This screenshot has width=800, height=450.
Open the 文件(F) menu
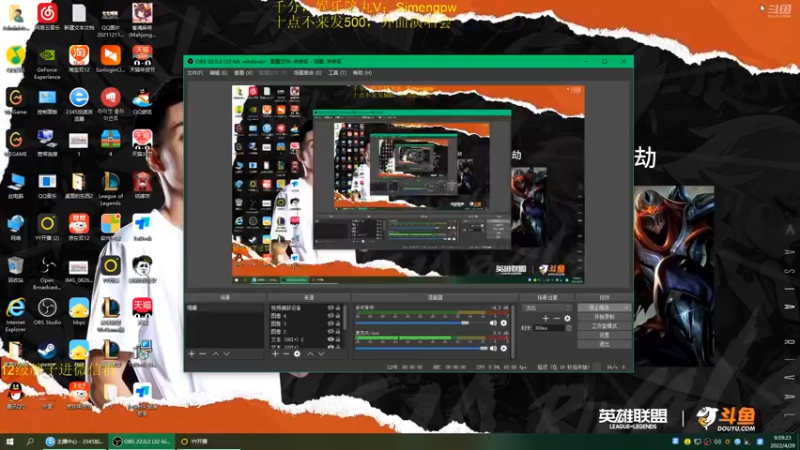tap(195, 73)
